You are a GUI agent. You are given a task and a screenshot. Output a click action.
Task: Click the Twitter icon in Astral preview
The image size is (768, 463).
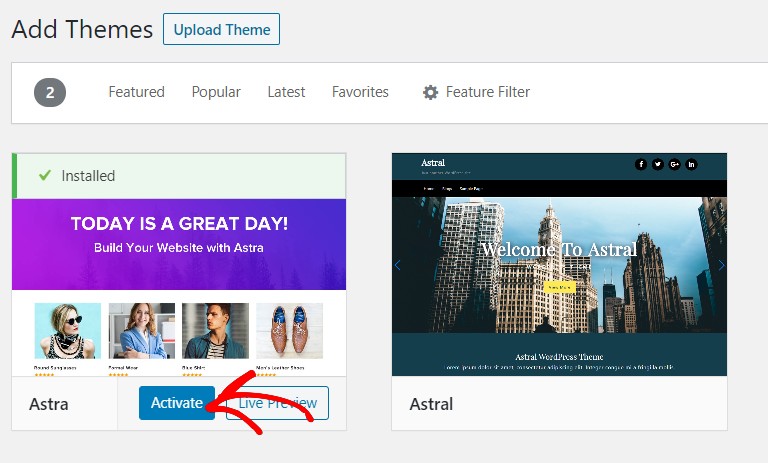(658, 165)
